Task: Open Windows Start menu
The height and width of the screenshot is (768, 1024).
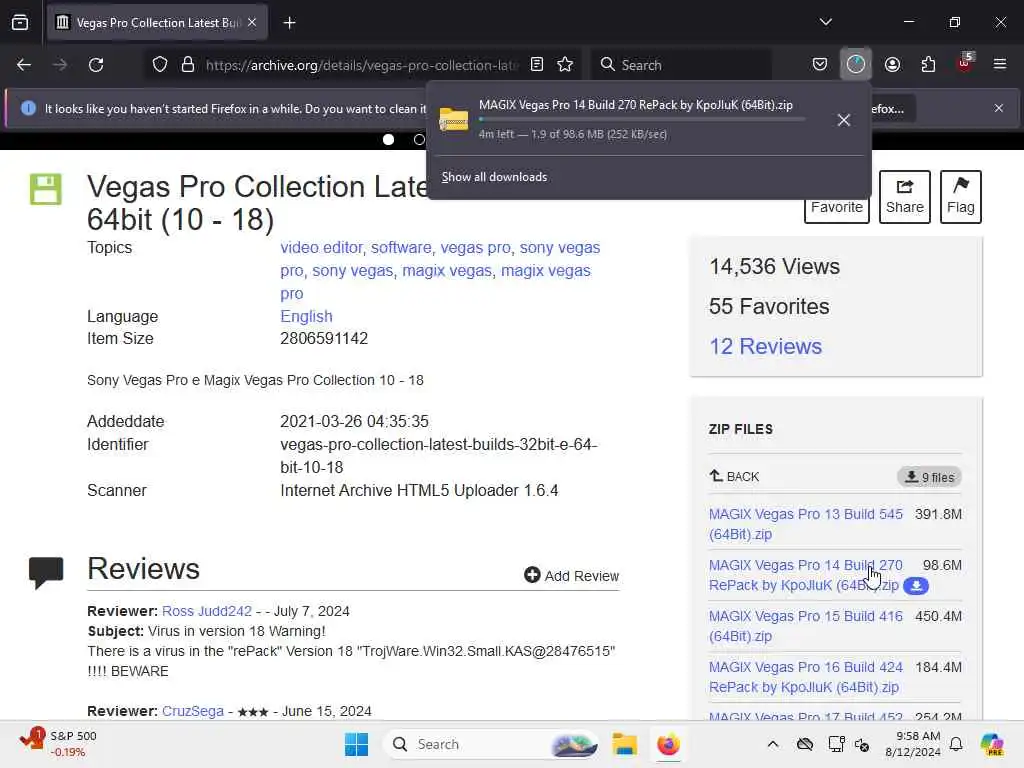Action: tap(357, 744)
